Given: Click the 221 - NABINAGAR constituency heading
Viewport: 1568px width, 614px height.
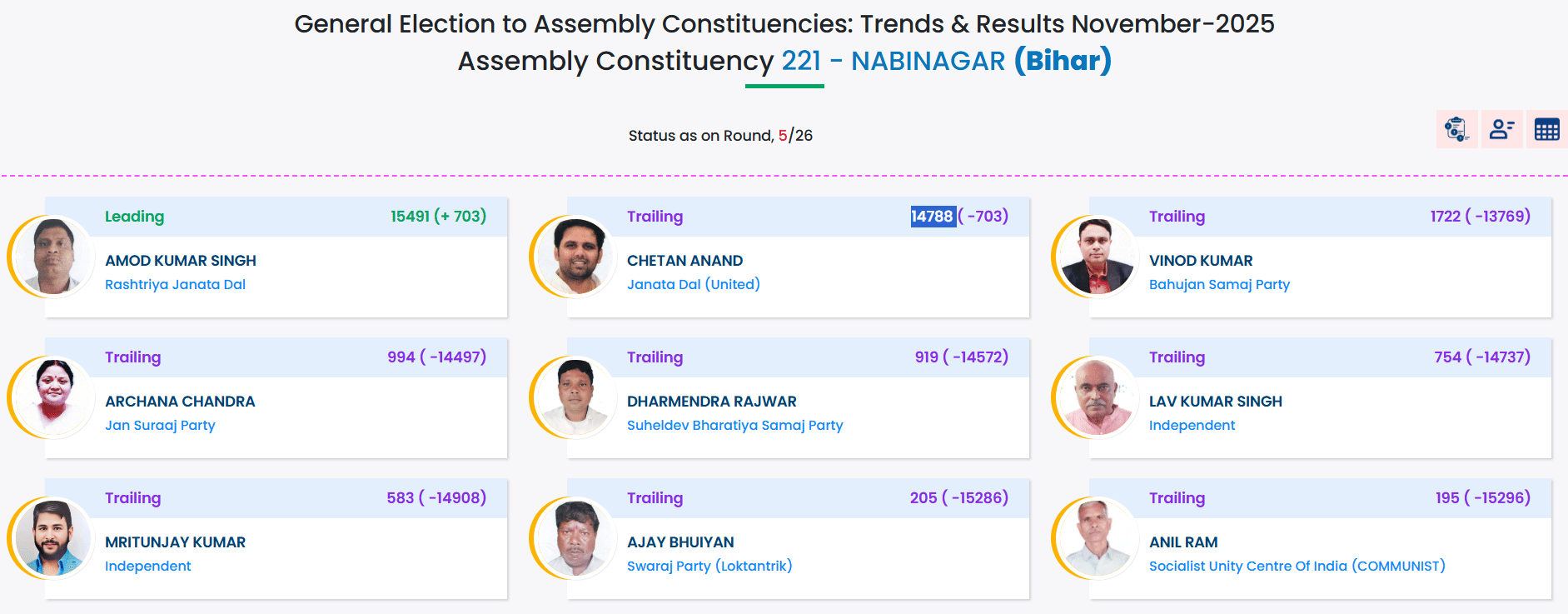Looking at the screenshot, I should [893, 61].
